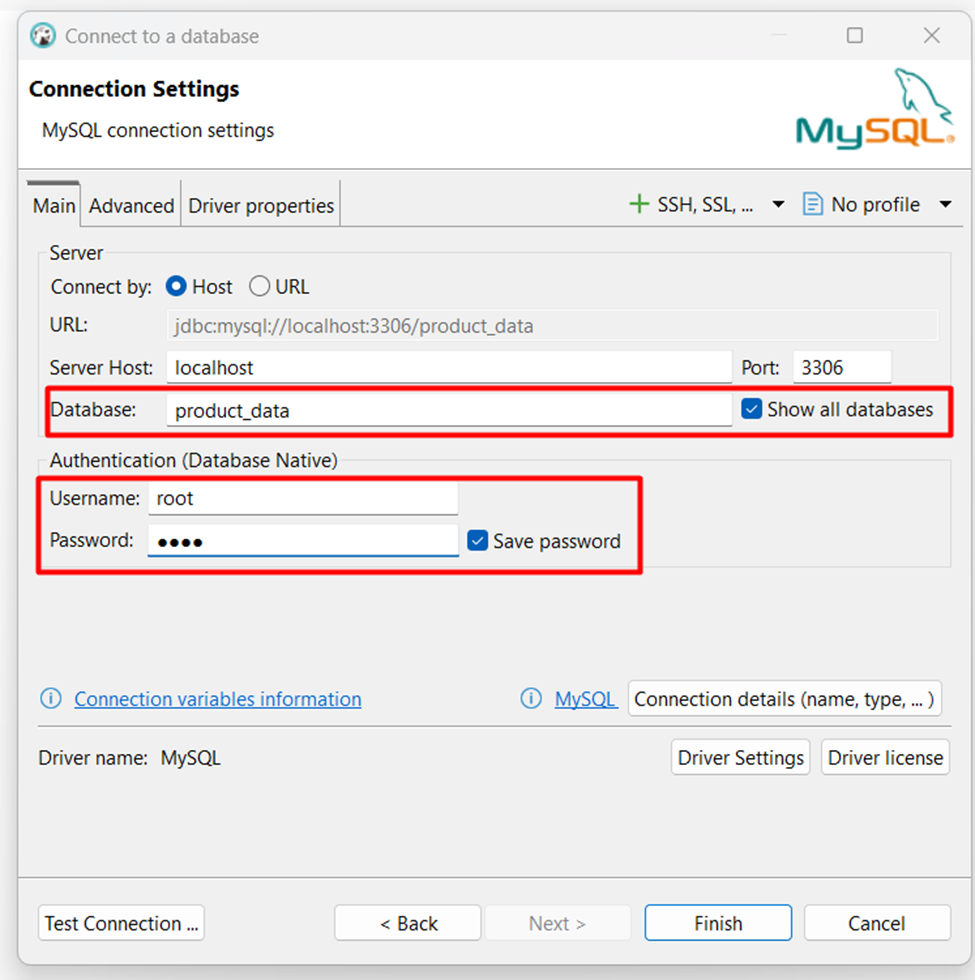Toggle Save password checkbox
975x980 pixels.
(x=478, y=540)
